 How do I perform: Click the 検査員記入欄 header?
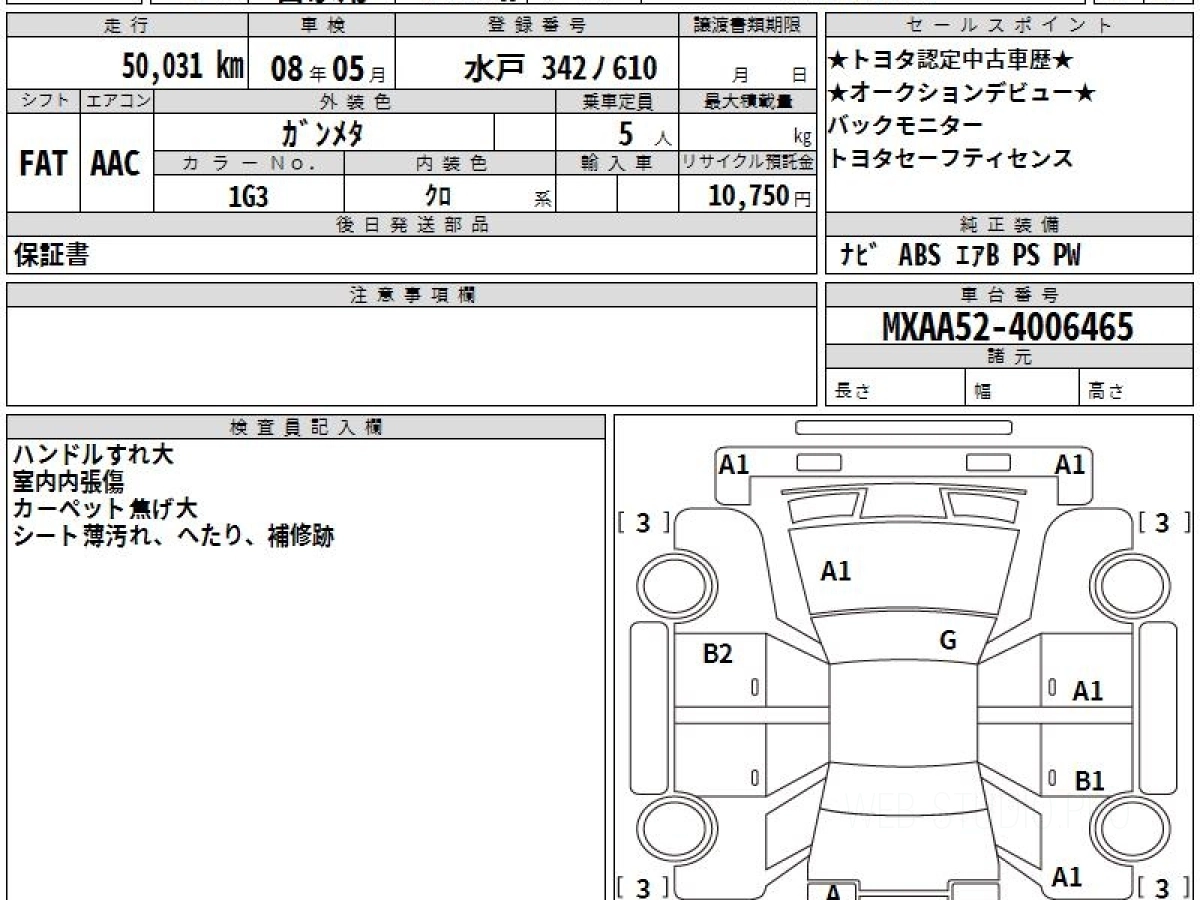[306, 427]
